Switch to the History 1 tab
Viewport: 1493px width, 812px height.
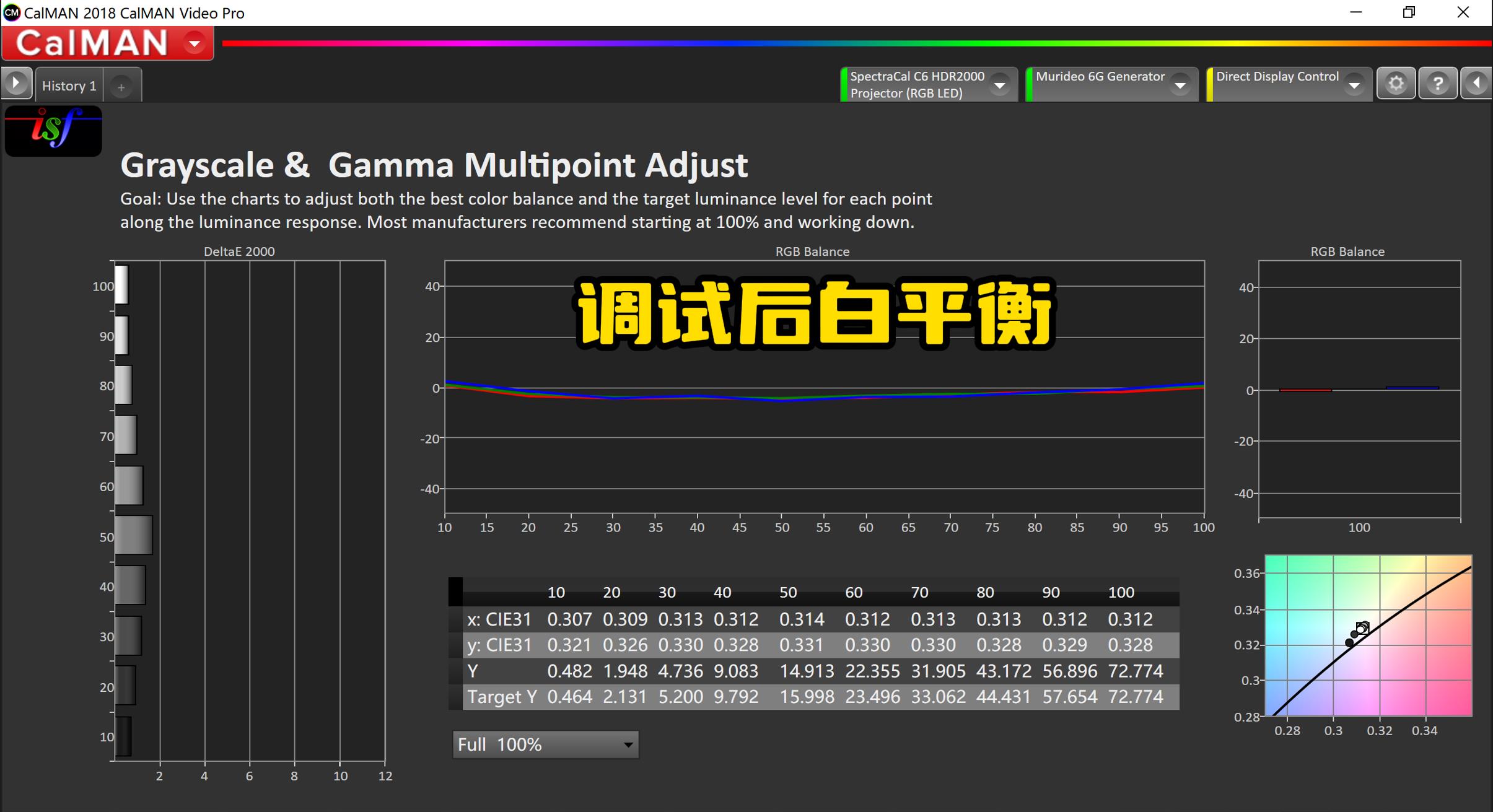tap(69, 85)
